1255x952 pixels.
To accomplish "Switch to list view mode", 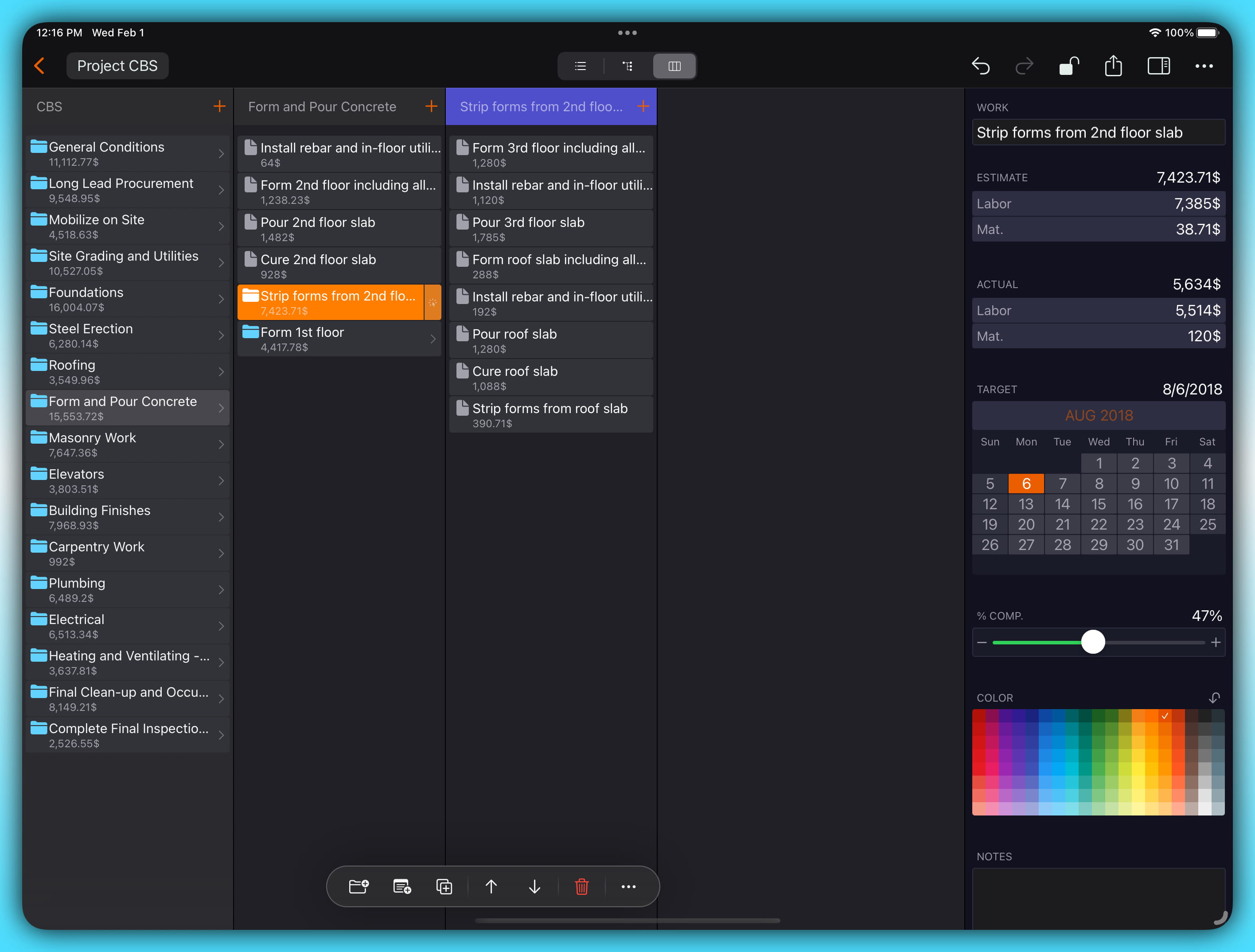I will pyautogui.click(x=581, y=66).
